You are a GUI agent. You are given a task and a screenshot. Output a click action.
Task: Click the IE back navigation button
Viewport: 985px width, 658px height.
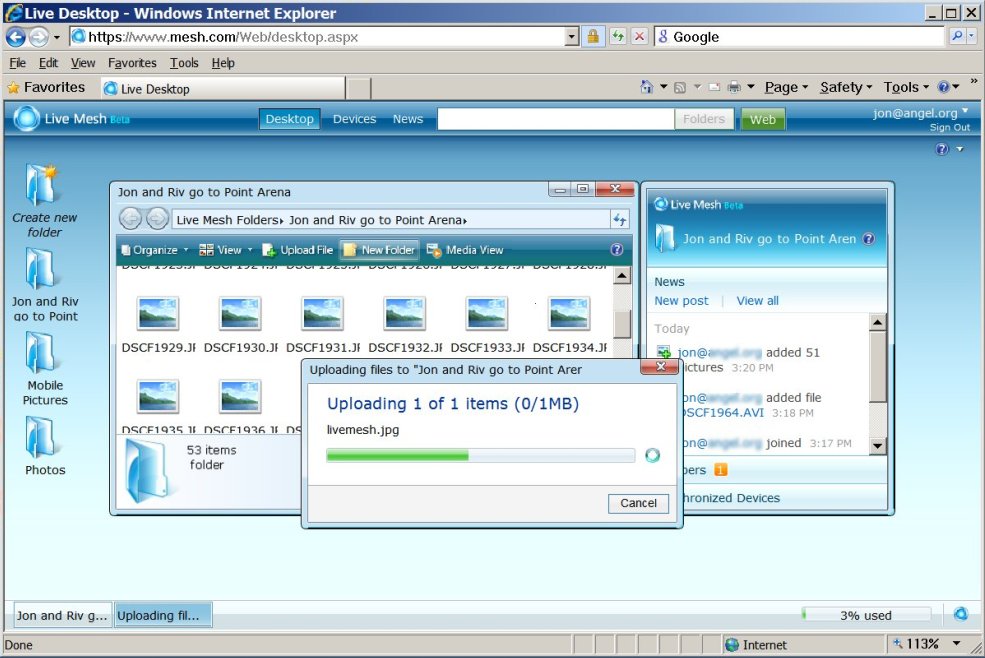16,37
